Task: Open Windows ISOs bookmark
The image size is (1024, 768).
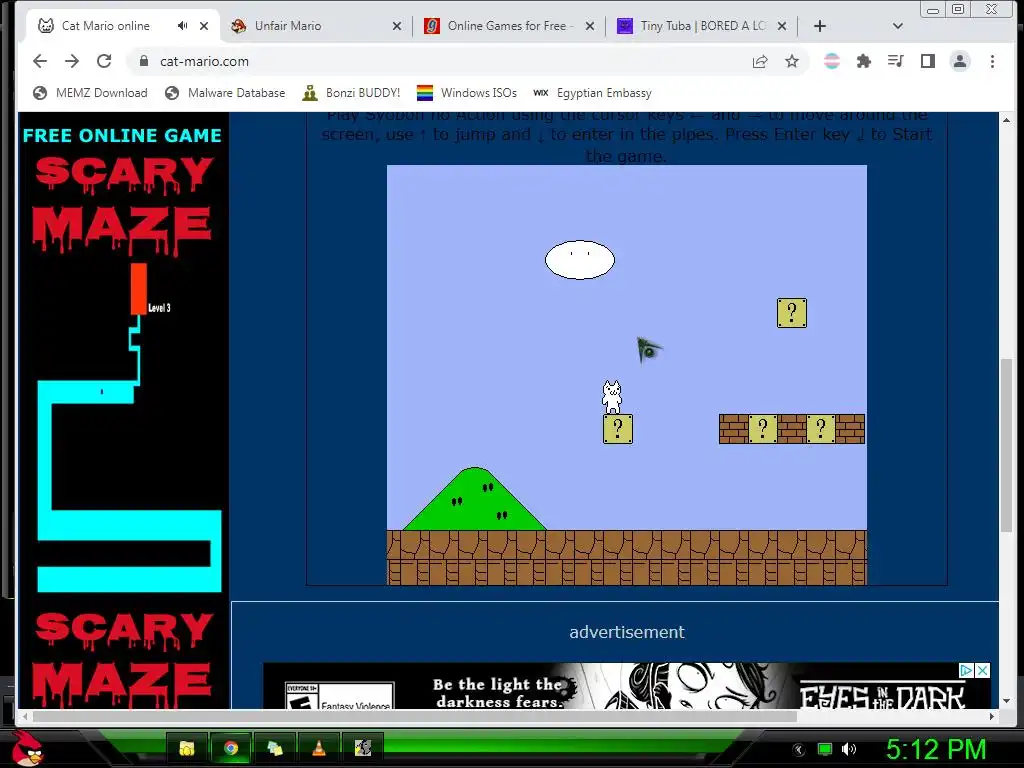Action: pyautogui.click(x=466, y=93)
